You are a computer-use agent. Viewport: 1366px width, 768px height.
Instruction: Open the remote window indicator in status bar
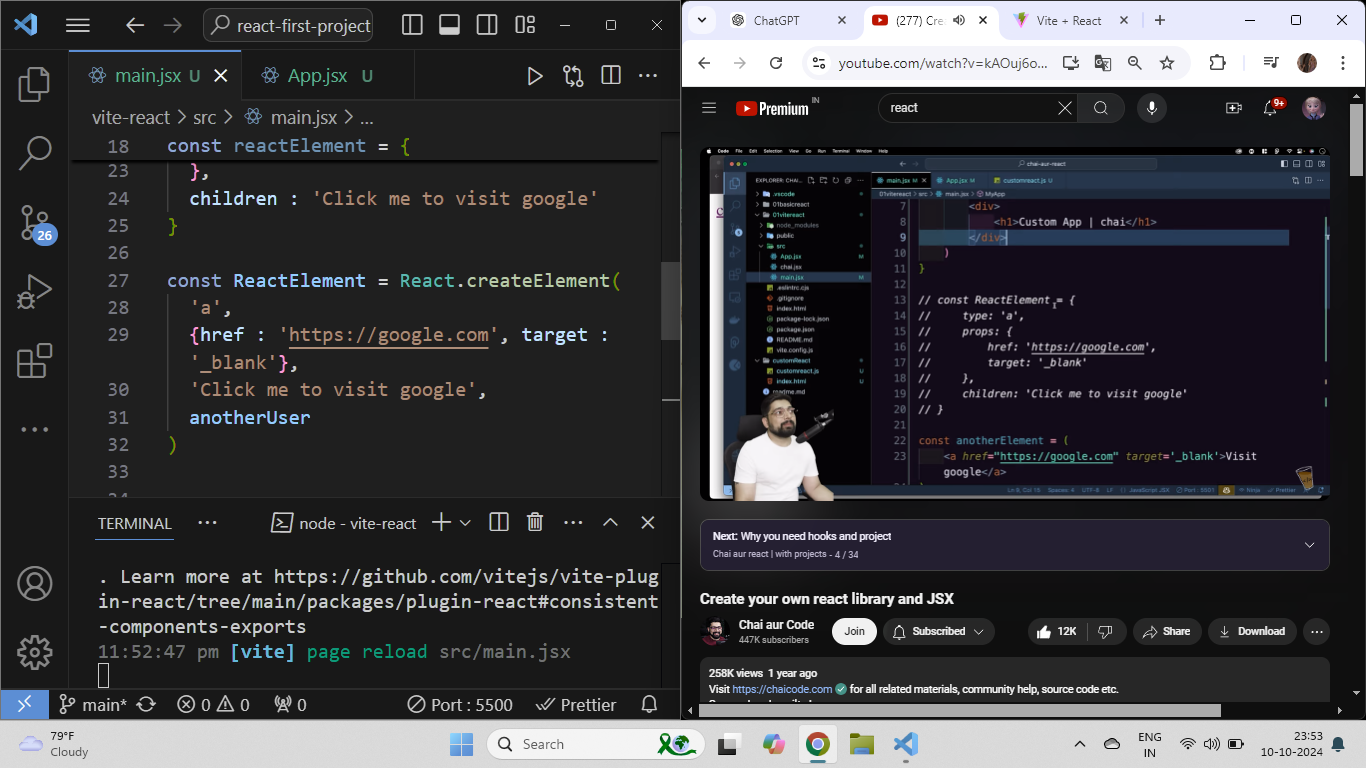click(25, 704)
